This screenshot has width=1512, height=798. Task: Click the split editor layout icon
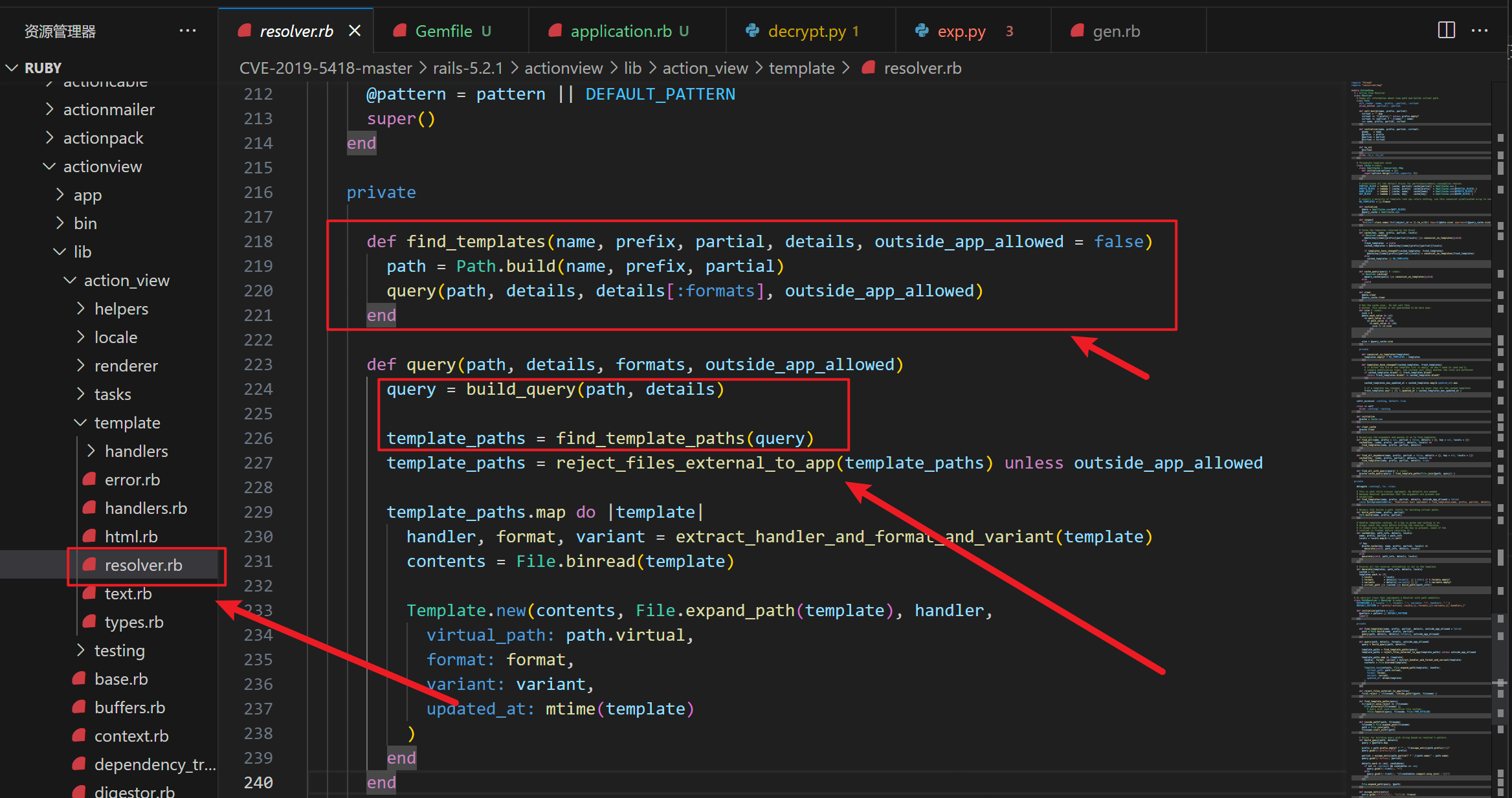(1446, 30)
